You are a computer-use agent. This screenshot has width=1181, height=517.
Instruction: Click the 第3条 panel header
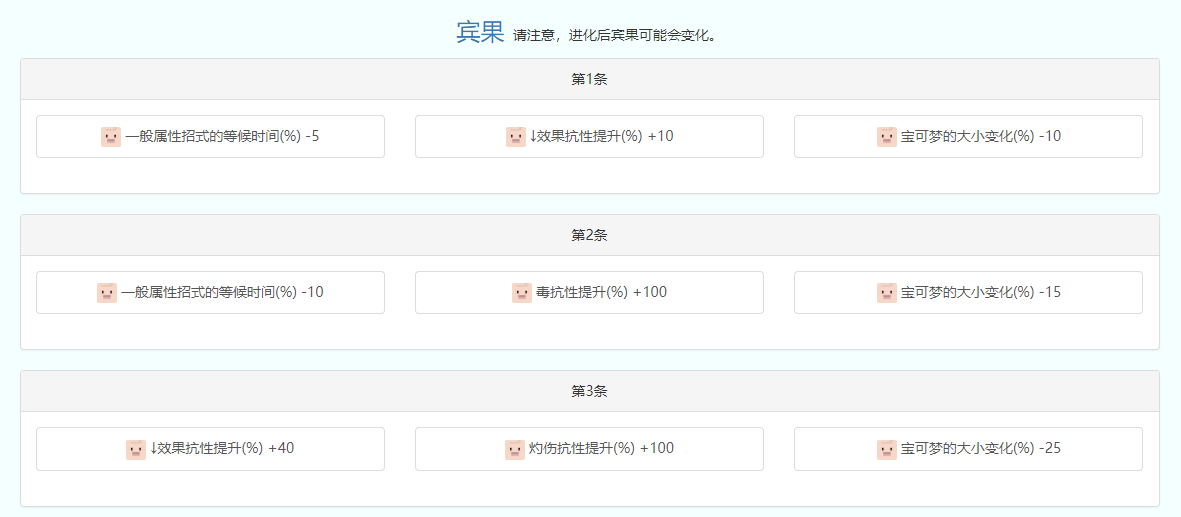589,391
